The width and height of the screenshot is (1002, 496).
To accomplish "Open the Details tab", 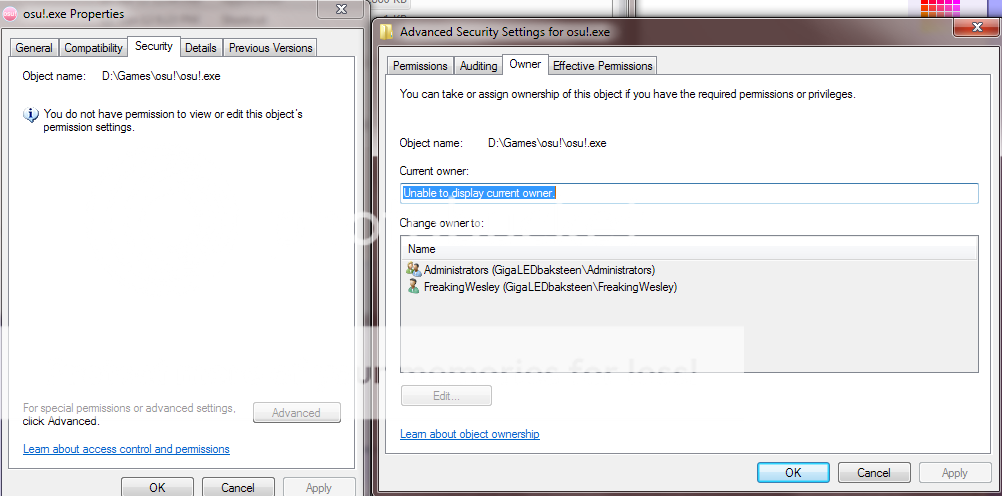I will point(201,48).
